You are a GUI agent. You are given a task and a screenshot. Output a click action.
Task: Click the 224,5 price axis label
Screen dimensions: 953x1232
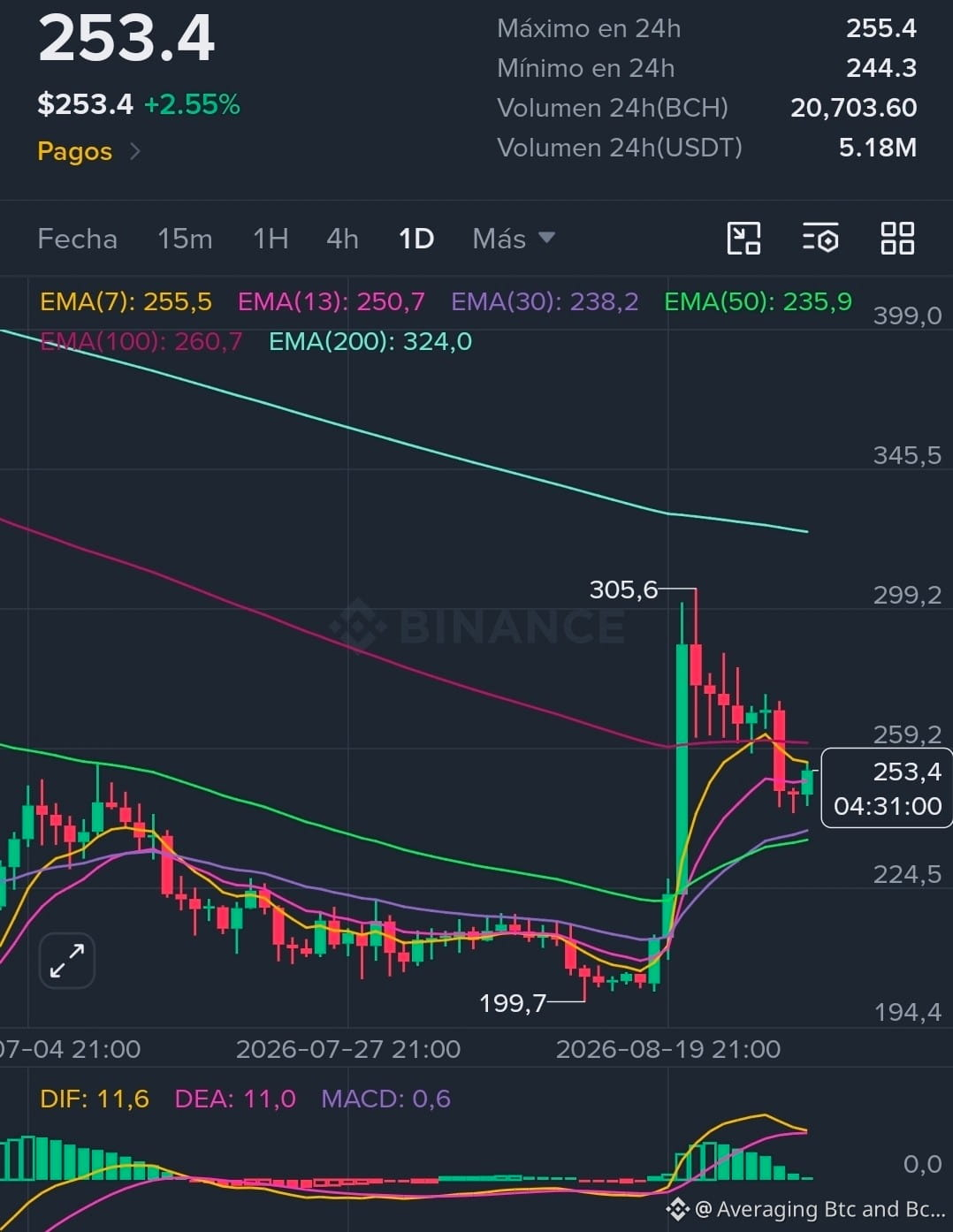pyautogui.click(x=908, y=874)
